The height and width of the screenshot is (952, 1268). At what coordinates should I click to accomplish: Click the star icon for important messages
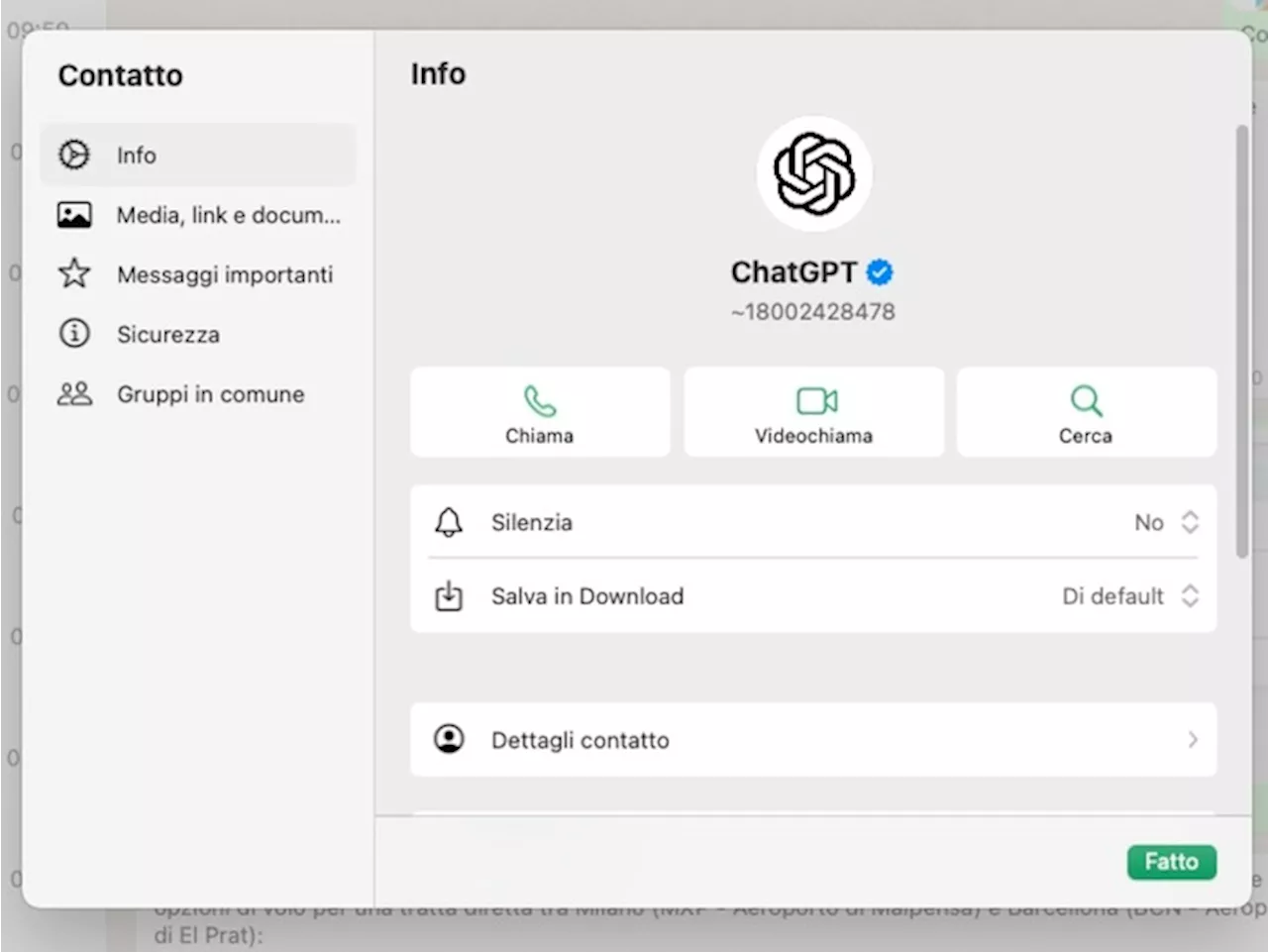pos(74,273)
